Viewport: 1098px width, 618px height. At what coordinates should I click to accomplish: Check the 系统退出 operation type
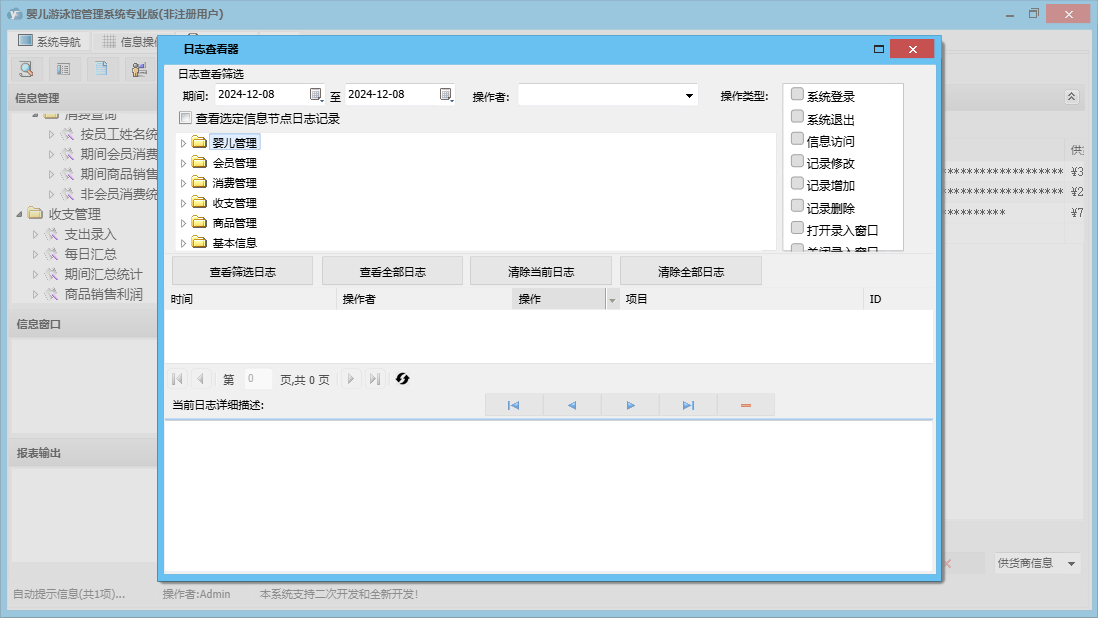[797, 116]
